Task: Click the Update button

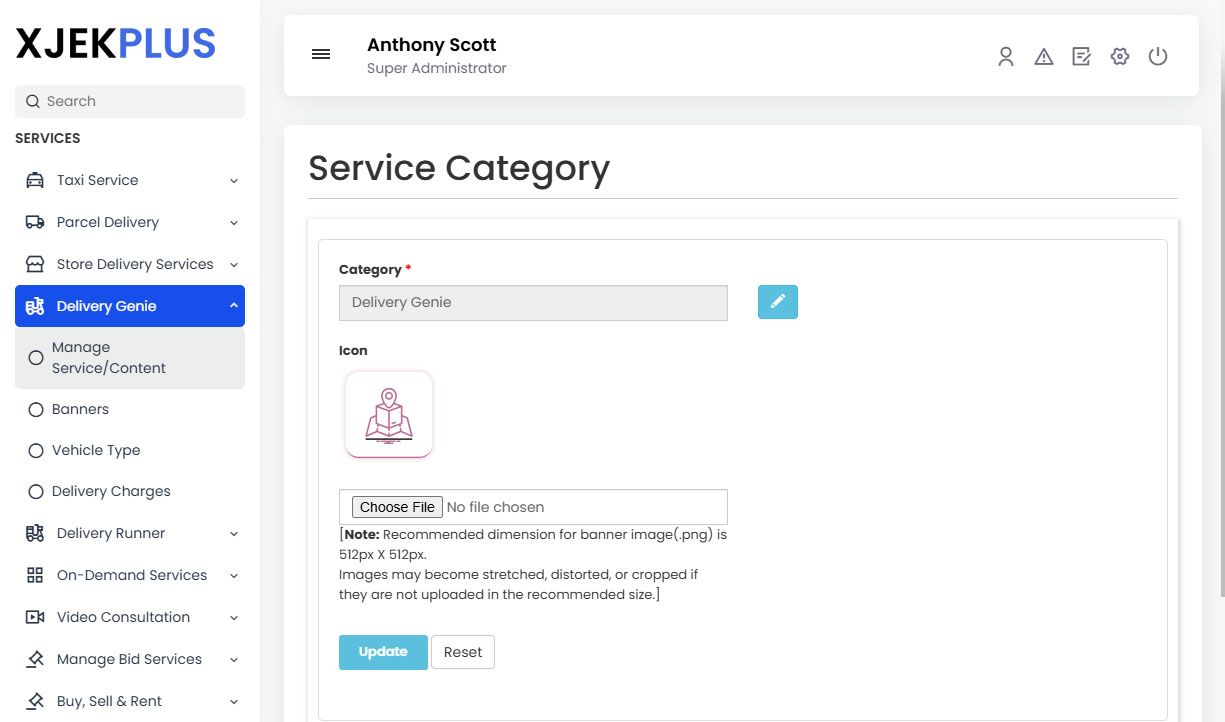Action: pyautogui.click(x=383, y=651)
